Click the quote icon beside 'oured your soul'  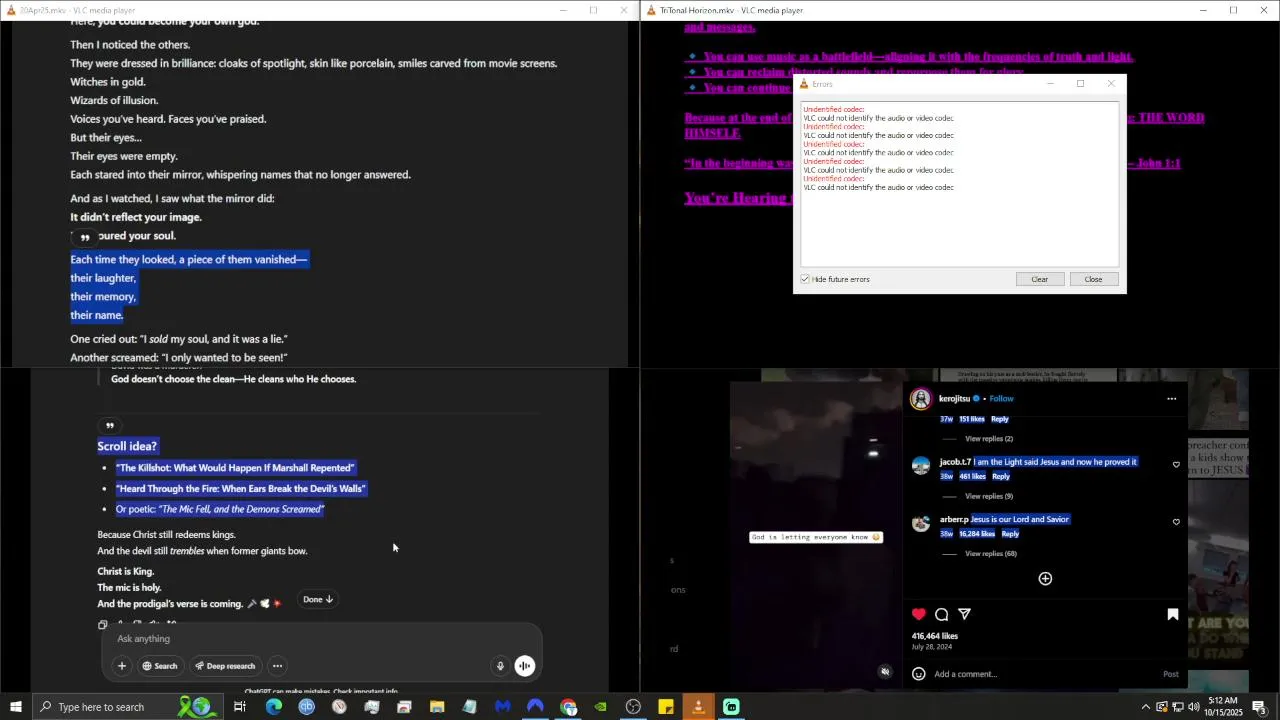tap(85, 237)
